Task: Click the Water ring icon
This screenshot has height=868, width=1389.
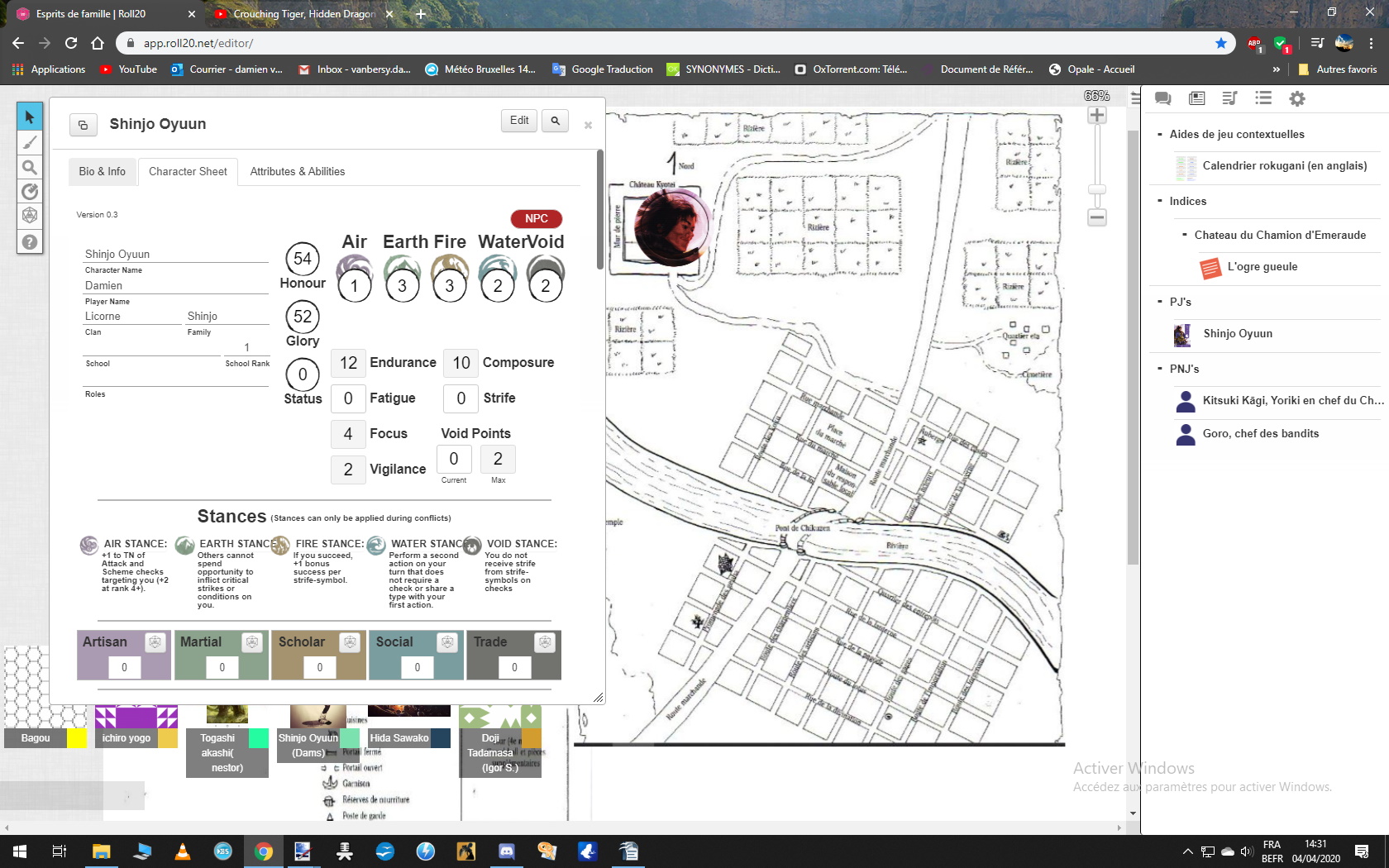Action: point(498,268)
